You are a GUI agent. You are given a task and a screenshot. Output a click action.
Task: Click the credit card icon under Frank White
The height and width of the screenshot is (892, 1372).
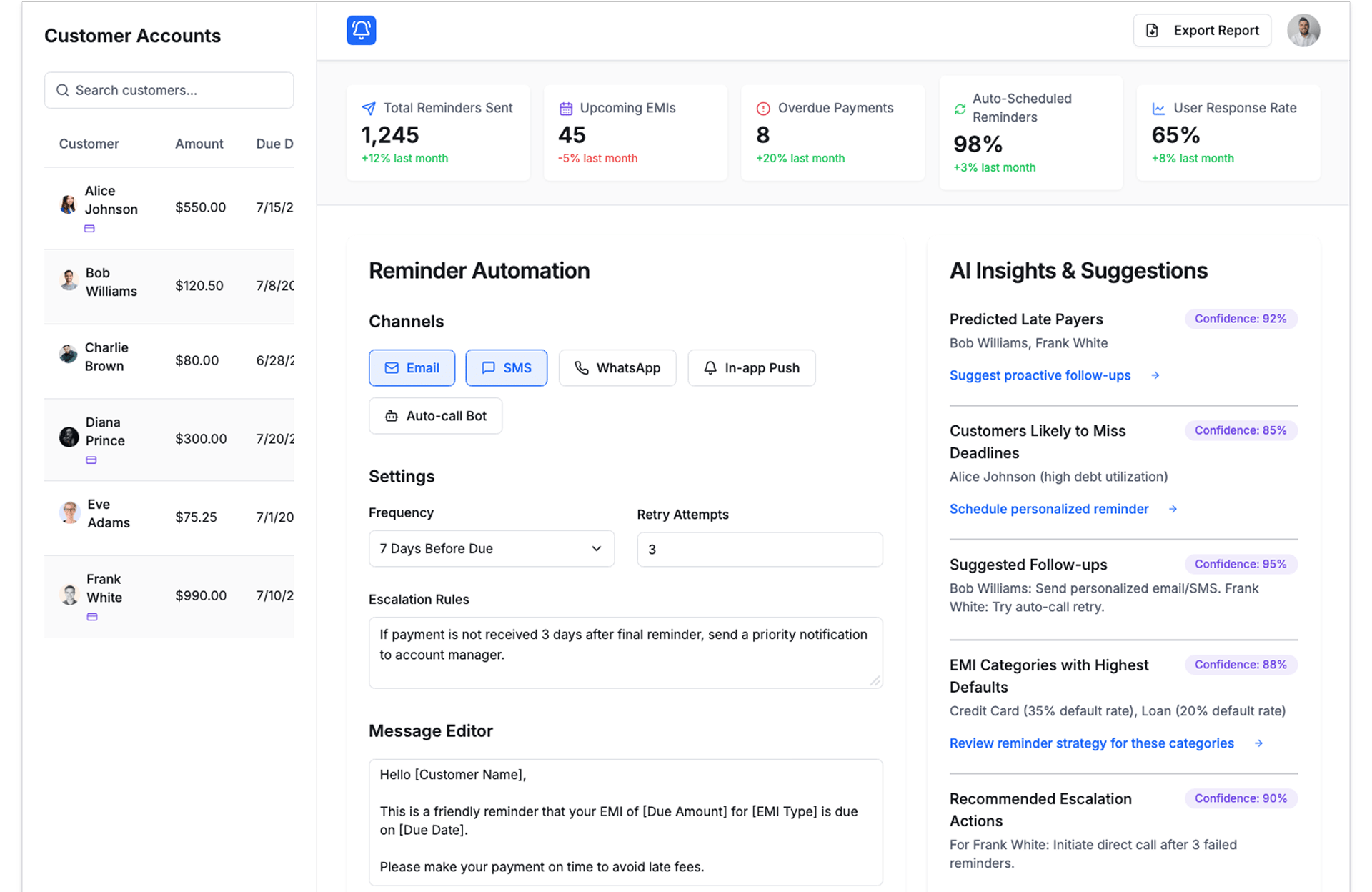tap(91, 617)
